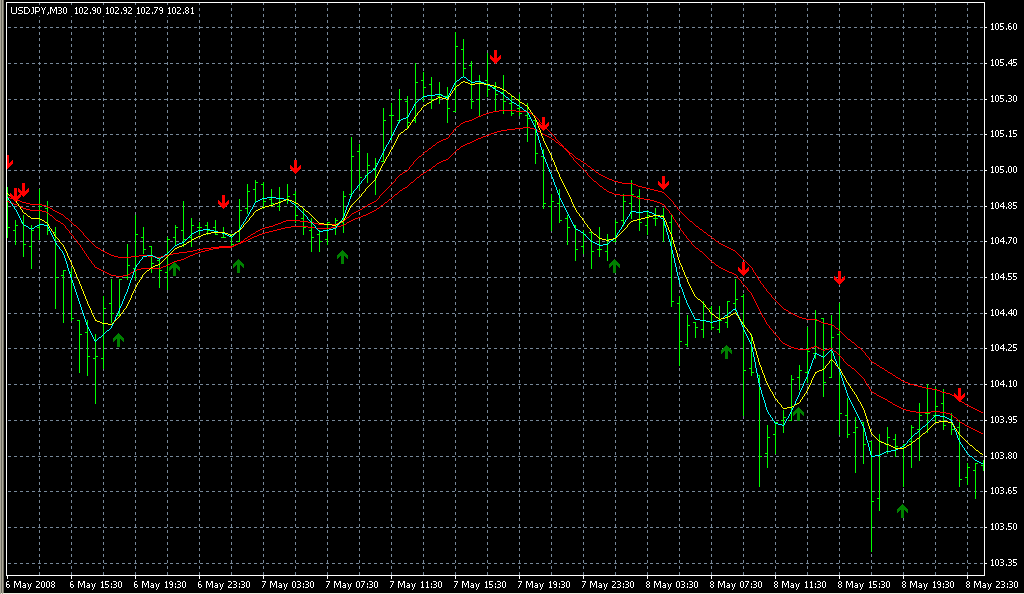Click the red sell arrow above 7 May 03:30
1024x594 pixels.
click(x=295, y=167)
